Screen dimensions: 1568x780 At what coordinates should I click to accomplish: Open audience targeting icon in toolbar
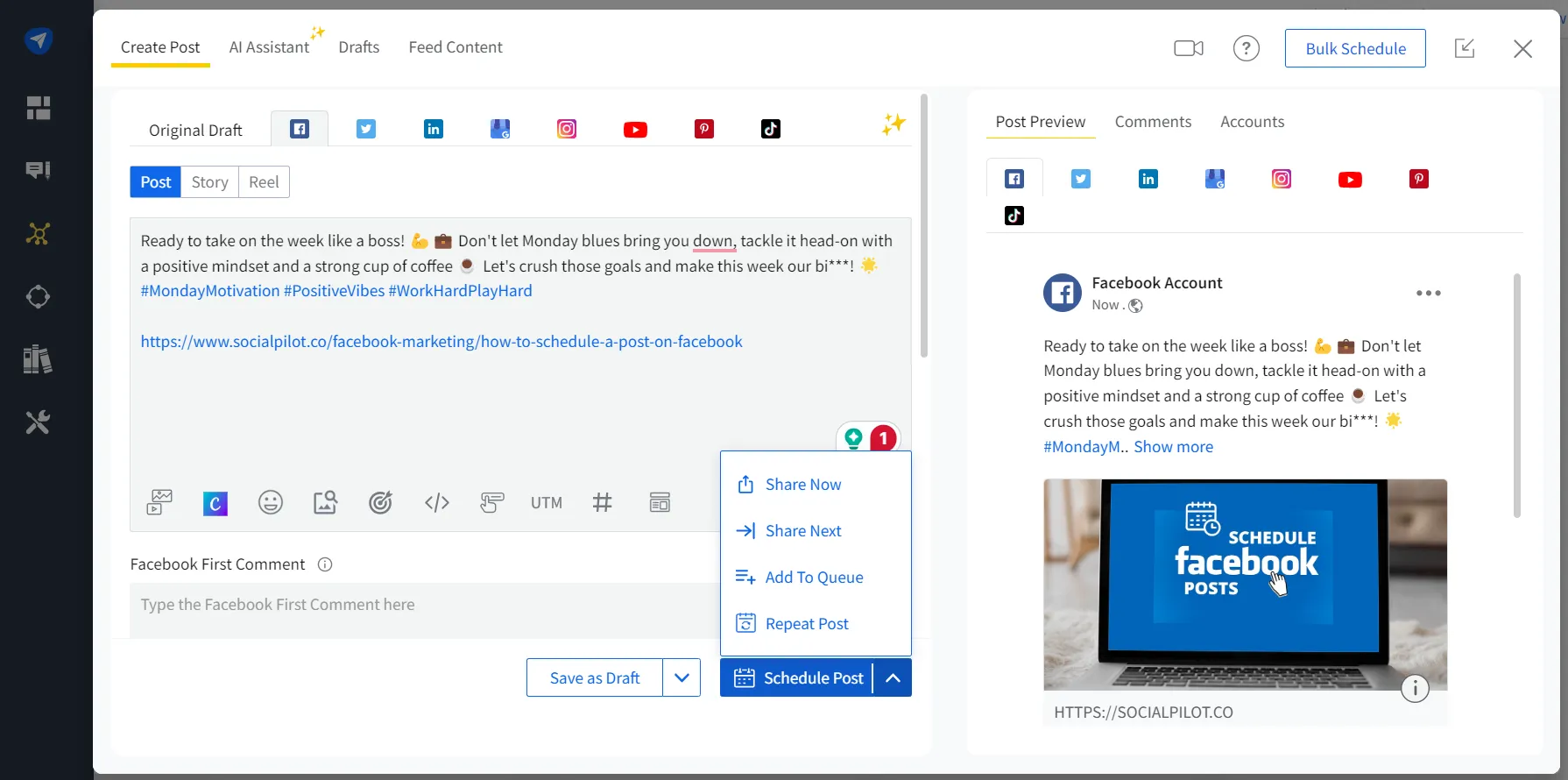click(x=380, y=502)
